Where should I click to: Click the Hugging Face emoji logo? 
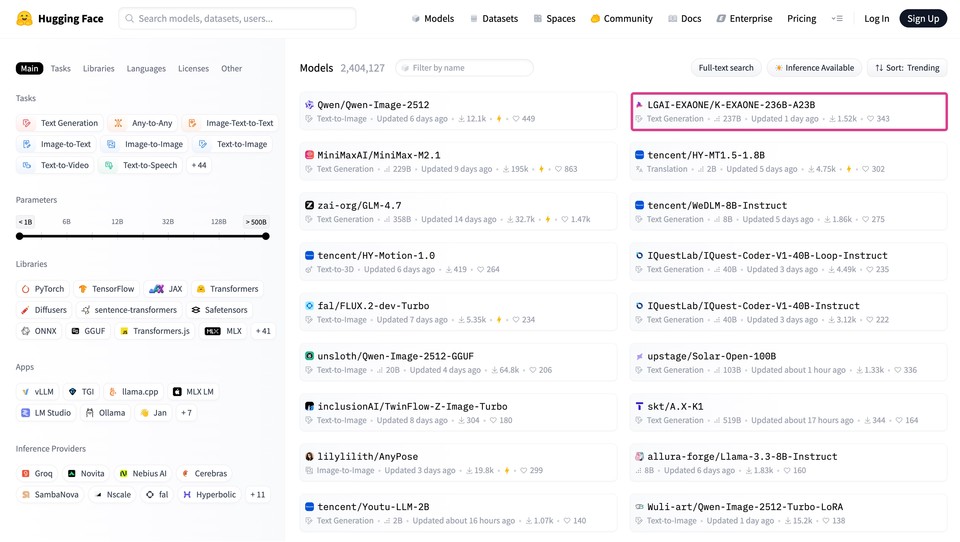click(x=24, y=18)
